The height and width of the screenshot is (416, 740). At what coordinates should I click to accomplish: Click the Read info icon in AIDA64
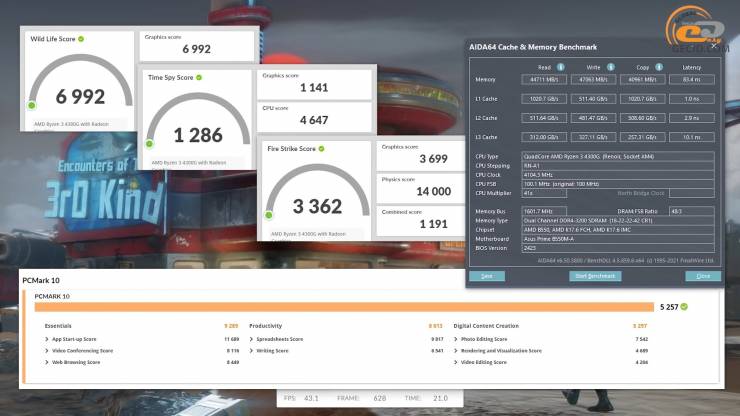[560, 67]
